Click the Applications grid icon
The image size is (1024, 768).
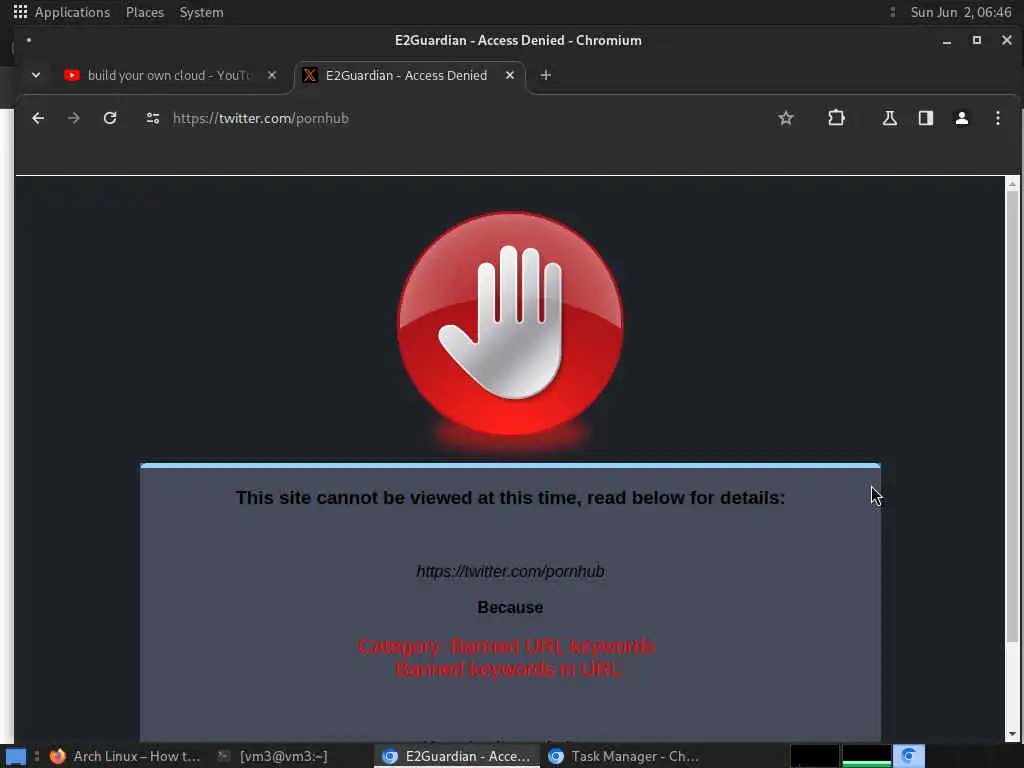pyautogui.click(x=20, y=12)
